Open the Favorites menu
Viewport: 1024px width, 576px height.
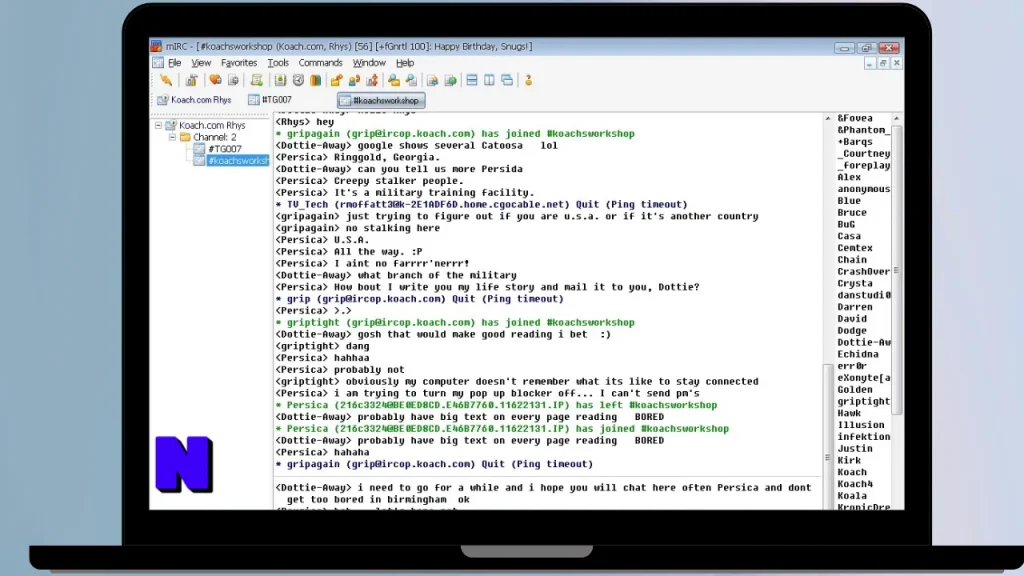click(x=239, y=63)
